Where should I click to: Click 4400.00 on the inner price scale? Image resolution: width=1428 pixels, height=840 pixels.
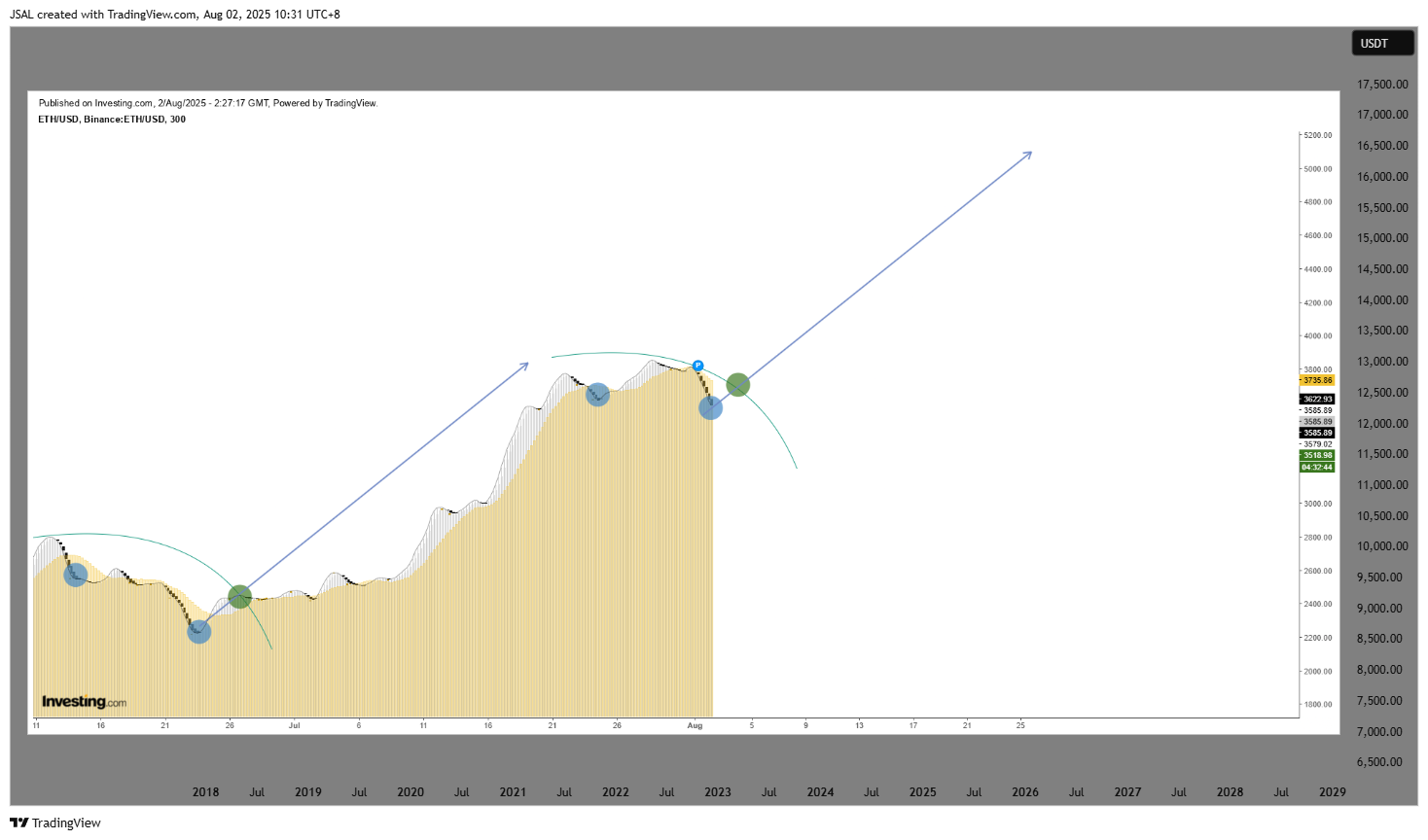click(1318, 269)
